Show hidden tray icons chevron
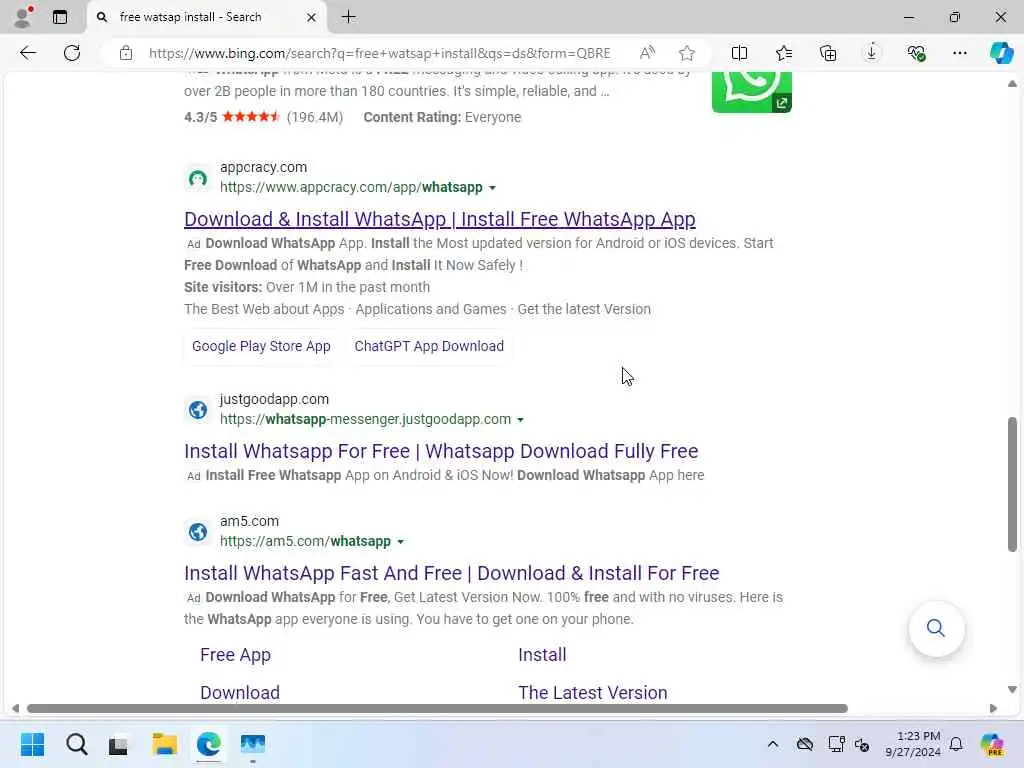Image resolution: width=1024 pixels, height=768 pixels. (773, 744)
